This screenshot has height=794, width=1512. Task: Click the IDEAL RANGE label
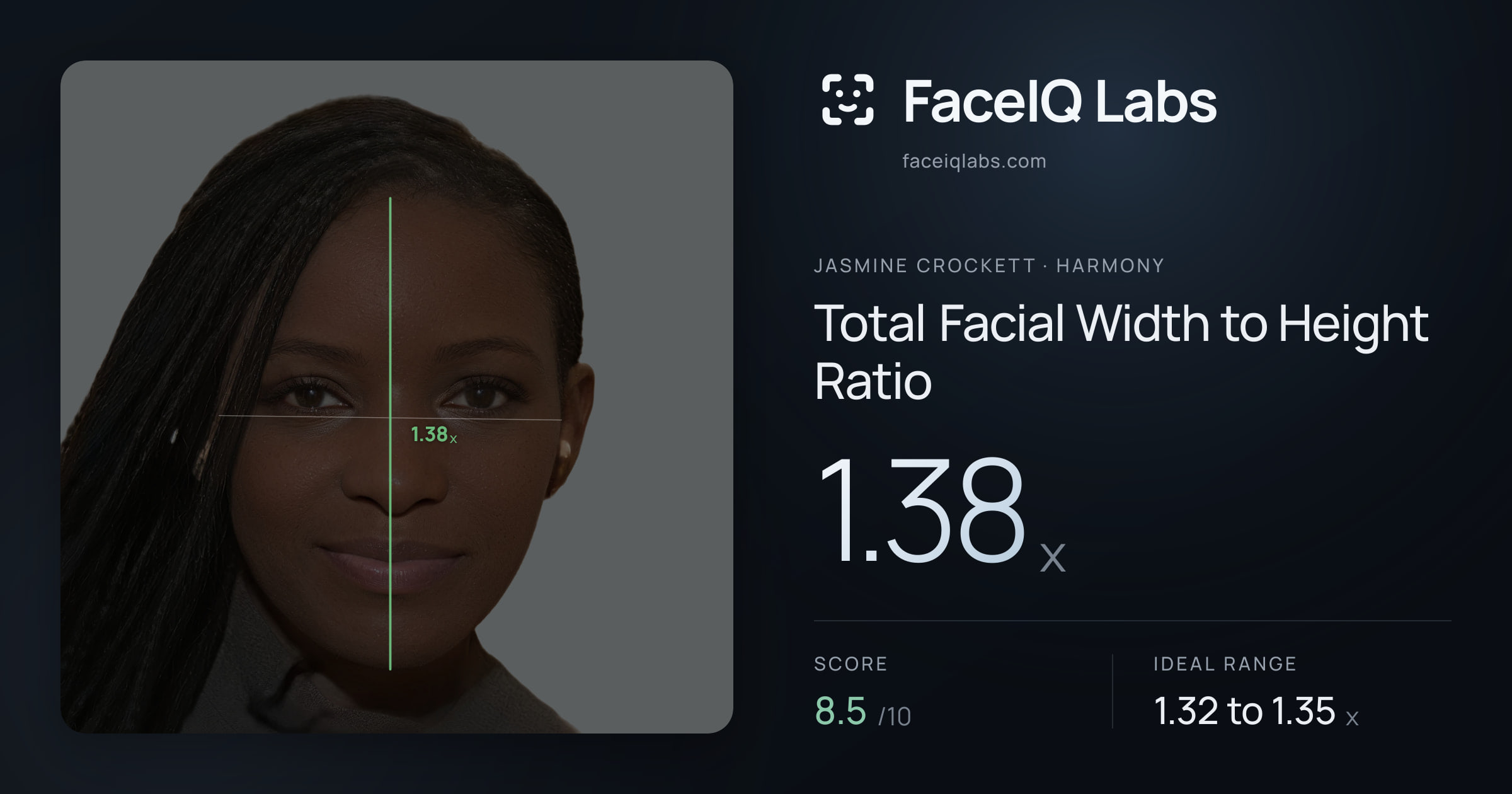click(x=1225, y=664)
